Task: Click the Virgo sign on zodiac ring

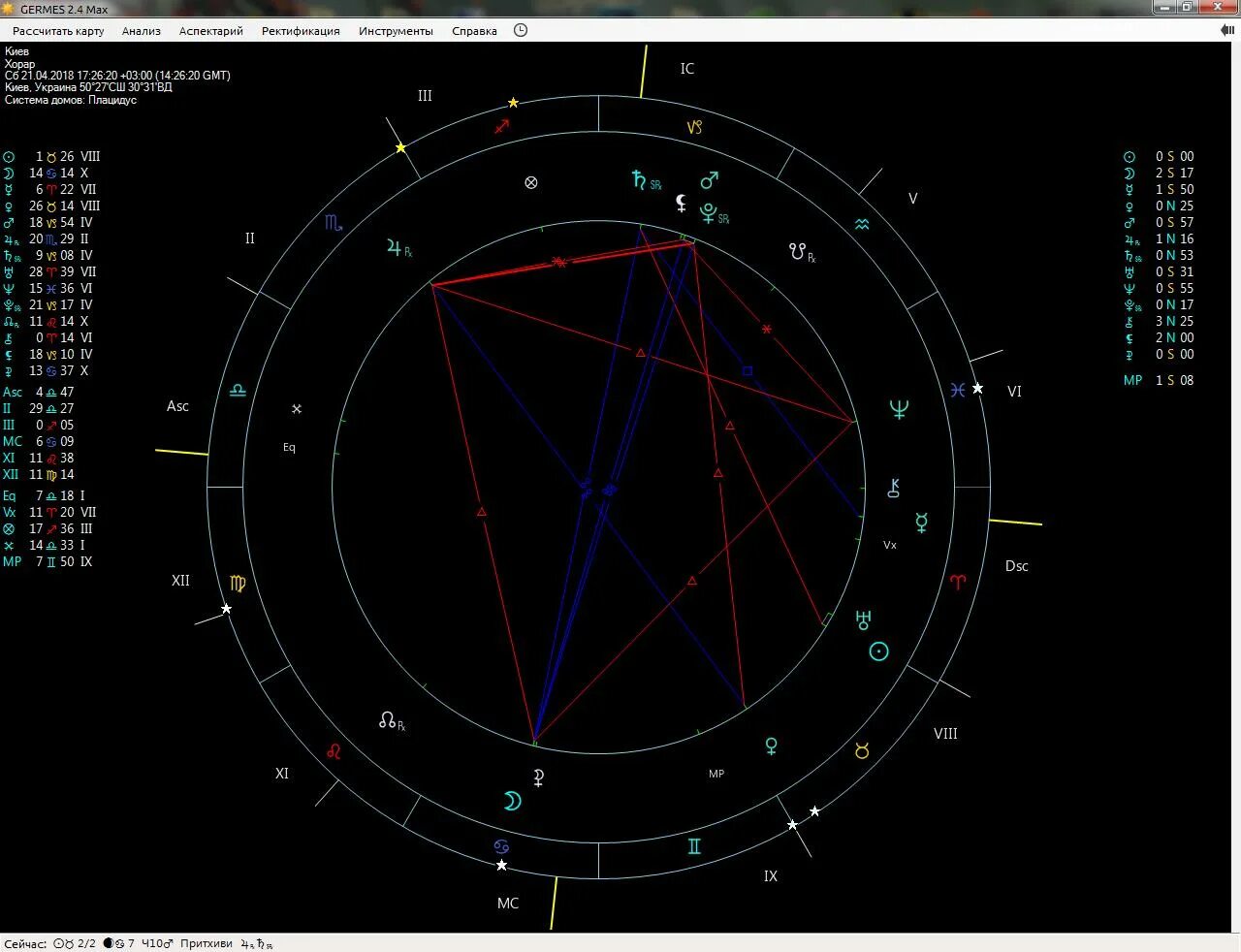Action: [238, 584]
